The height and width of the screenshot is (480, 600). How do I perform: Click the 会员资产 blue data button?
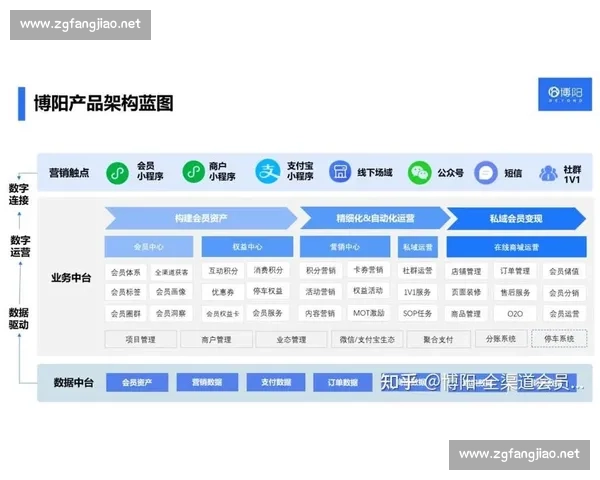137,382
